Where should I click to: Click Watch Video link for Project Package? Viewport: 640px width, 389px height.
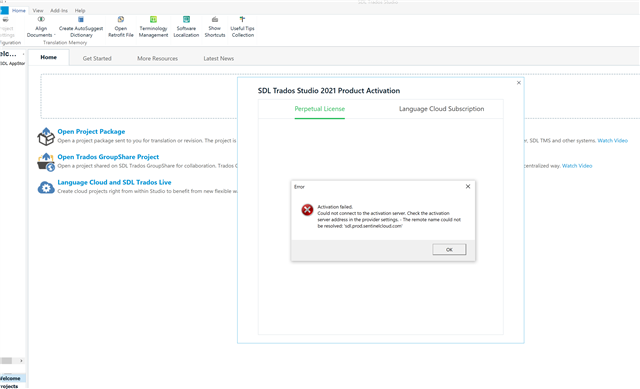613,140
